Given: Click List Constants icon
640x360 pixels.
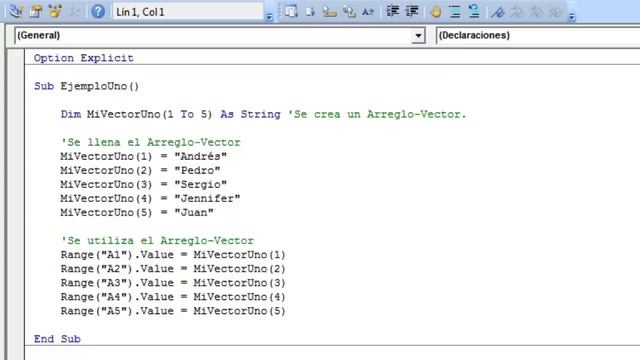Looking at the screenshot, I should 310,11.
